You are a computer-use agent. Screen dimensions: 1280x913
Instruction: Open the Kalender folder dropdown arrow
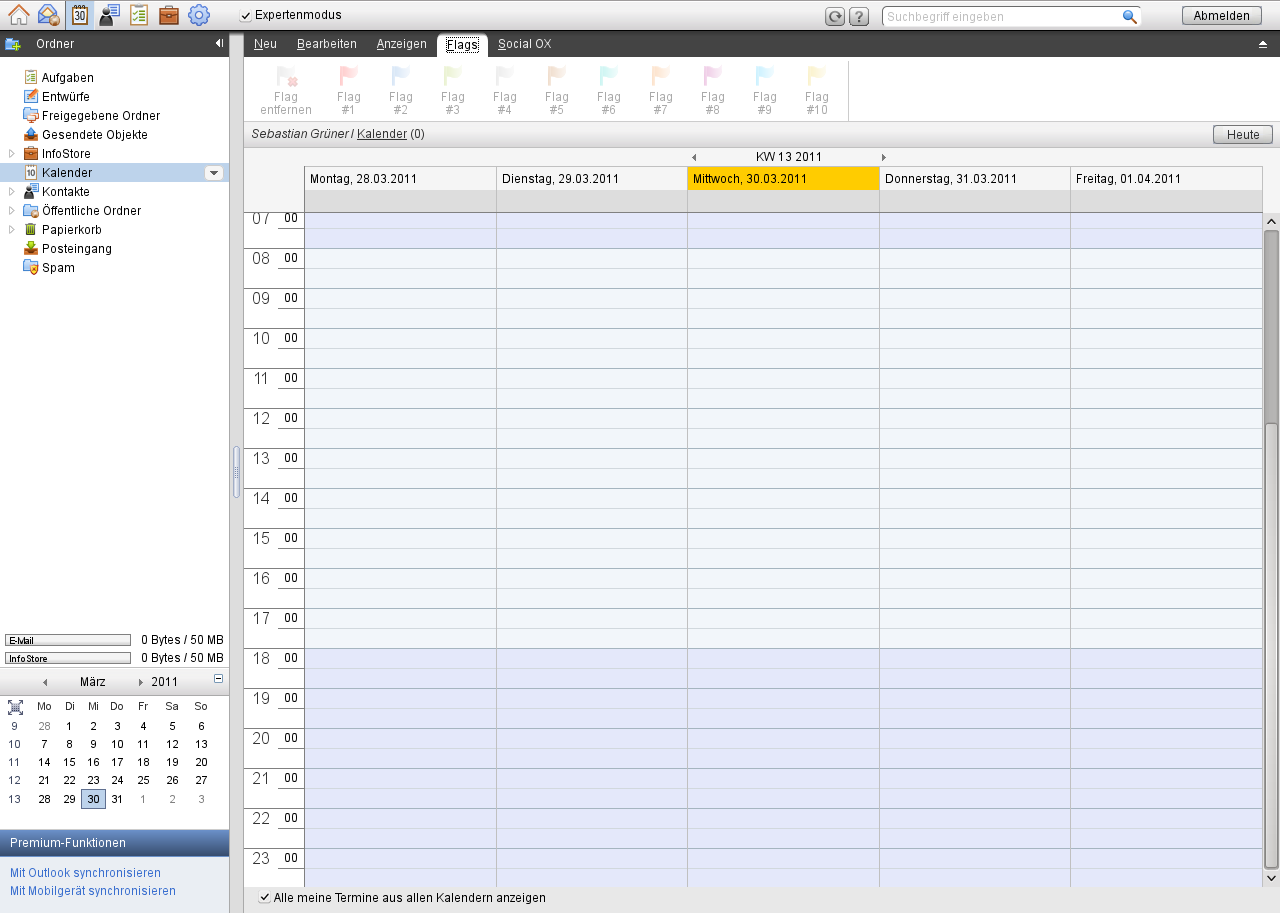[x=213, y=173]
